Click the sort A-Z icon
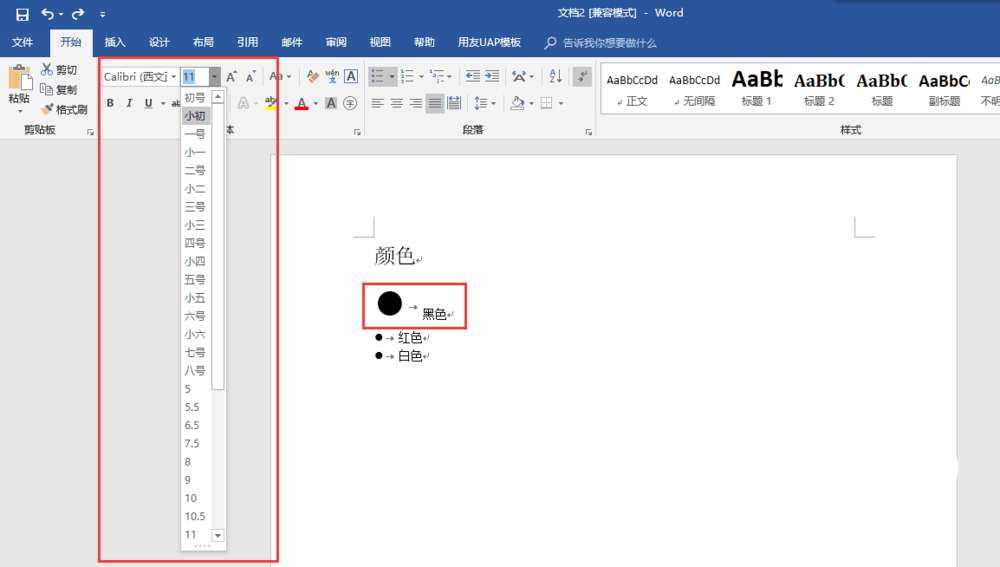1000x567 pixels. click(555, 77)
